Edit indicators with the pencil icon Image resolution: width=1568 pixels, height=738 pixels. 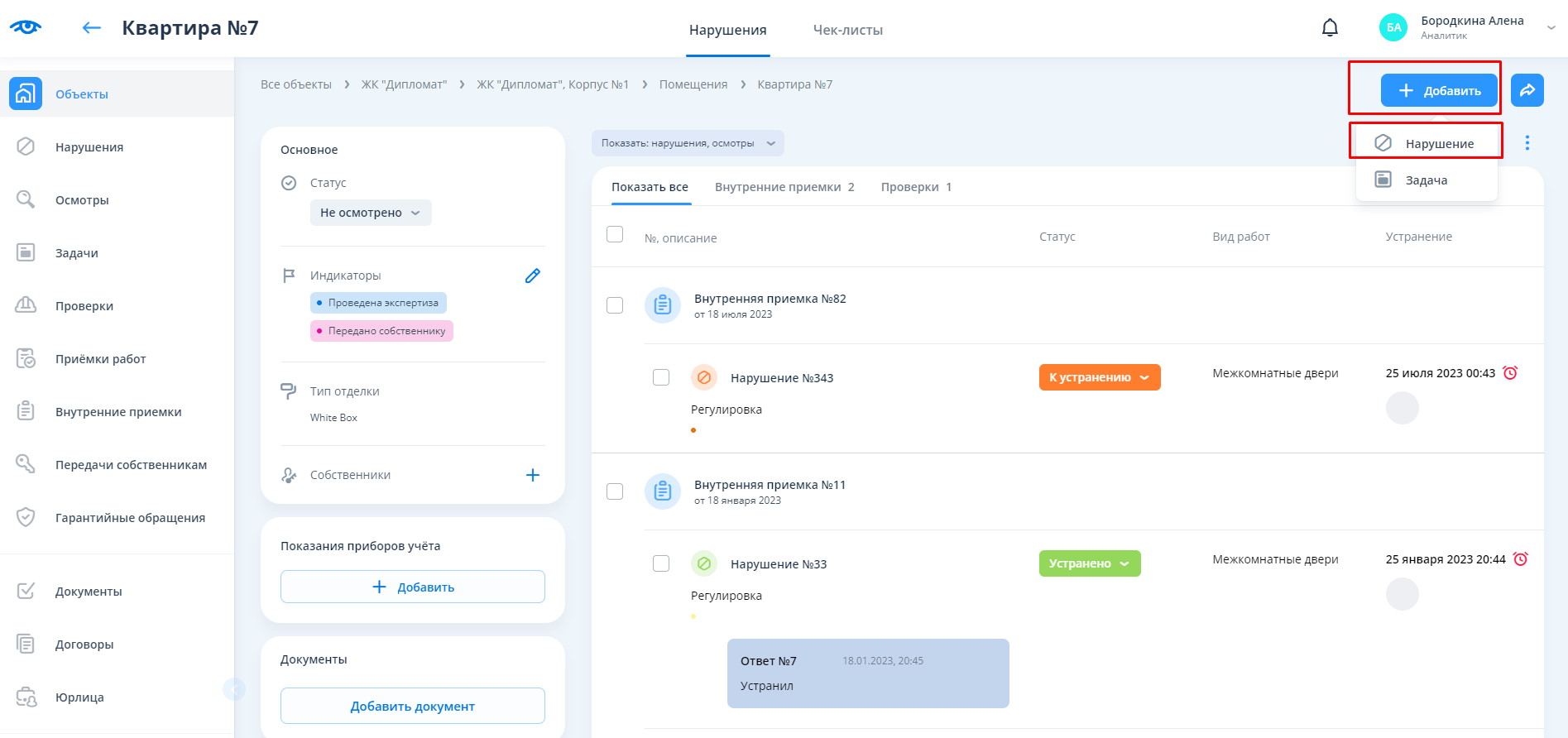[532, 276]
